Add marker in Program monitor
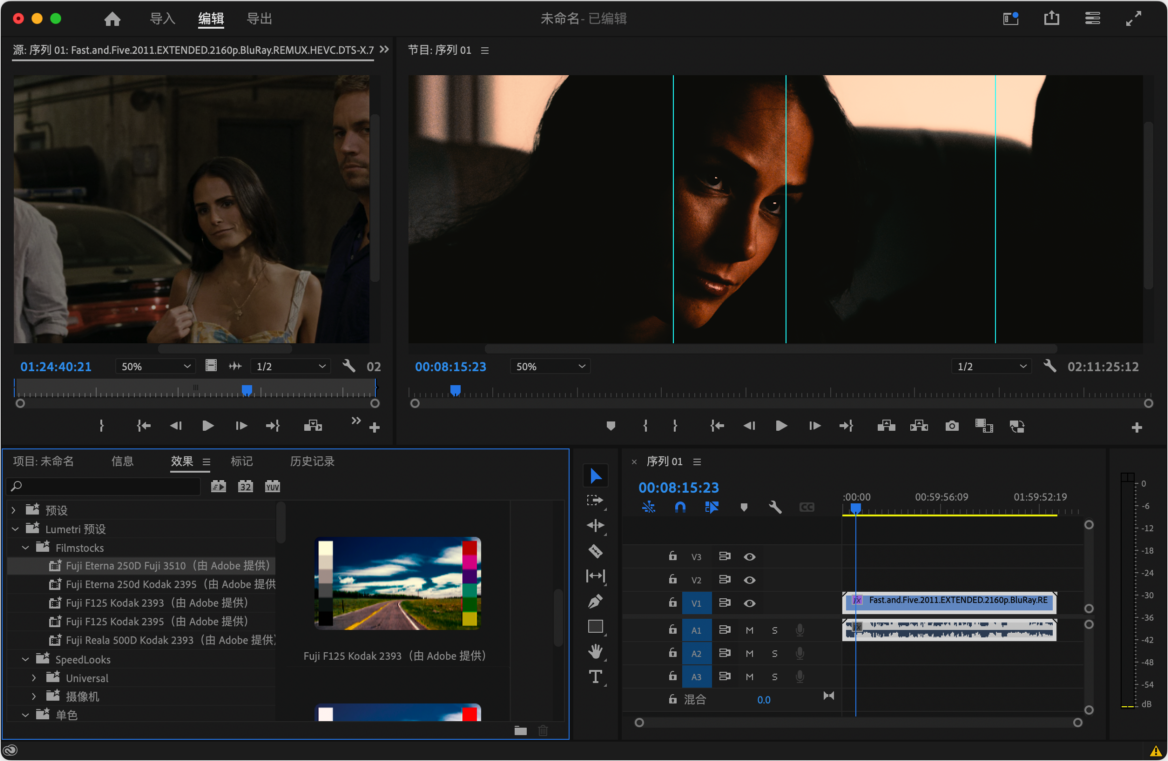 tap(611, 426)
